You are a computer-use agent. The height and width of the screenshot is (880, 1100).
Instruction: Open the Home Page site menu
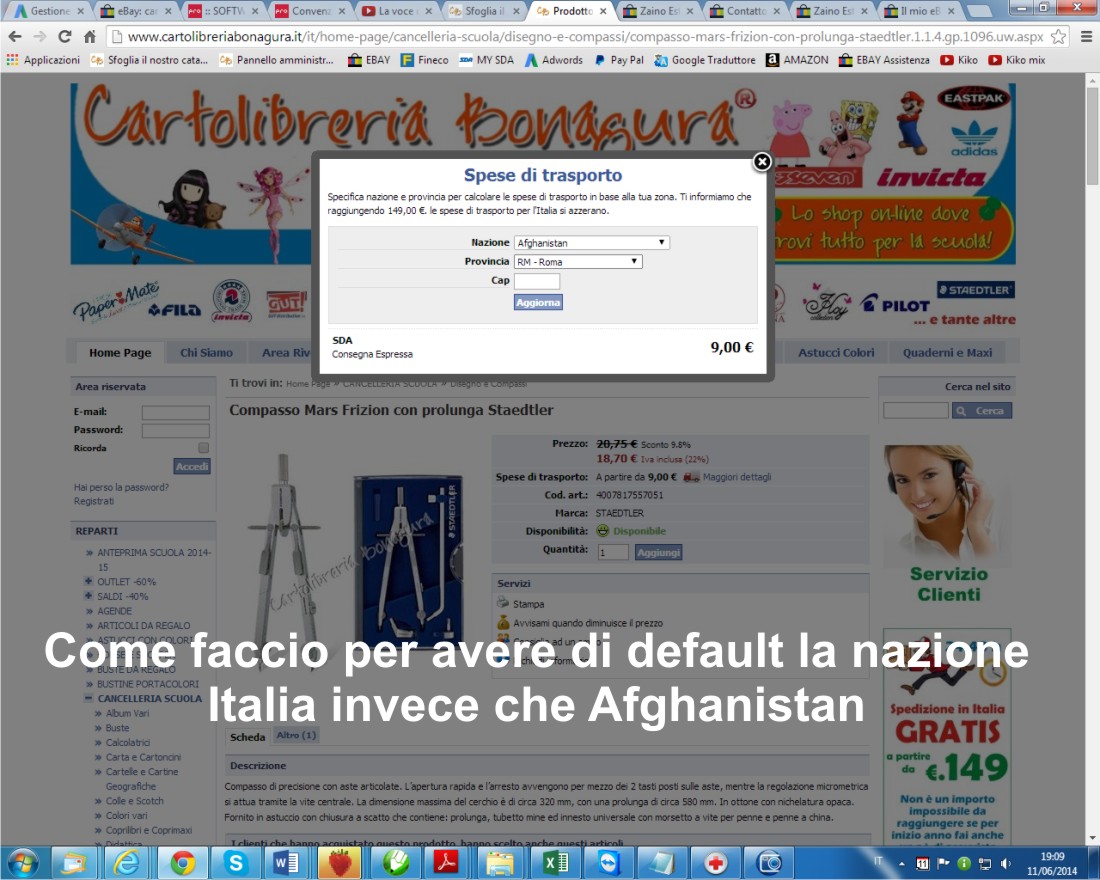[x=120, y=352]
